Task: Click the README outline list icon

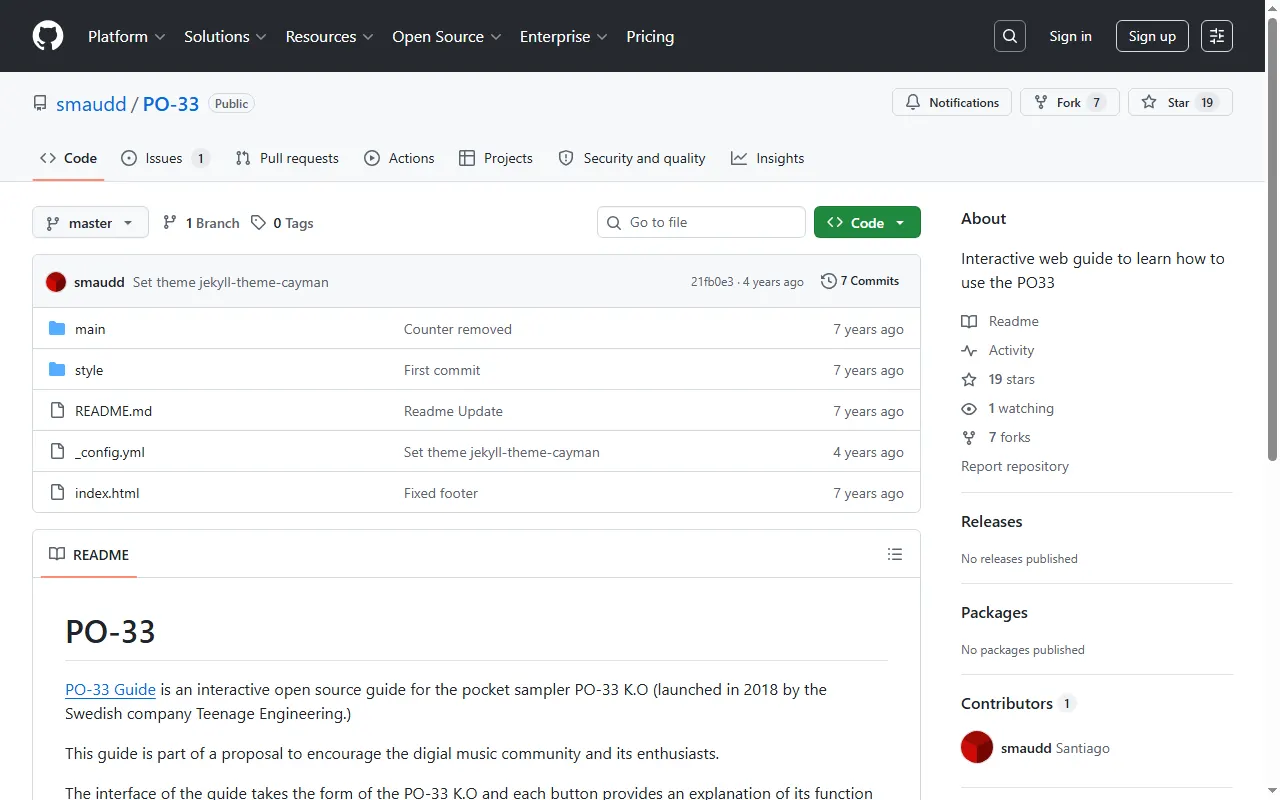Action: pyautogui.click(x=895, y=554)
